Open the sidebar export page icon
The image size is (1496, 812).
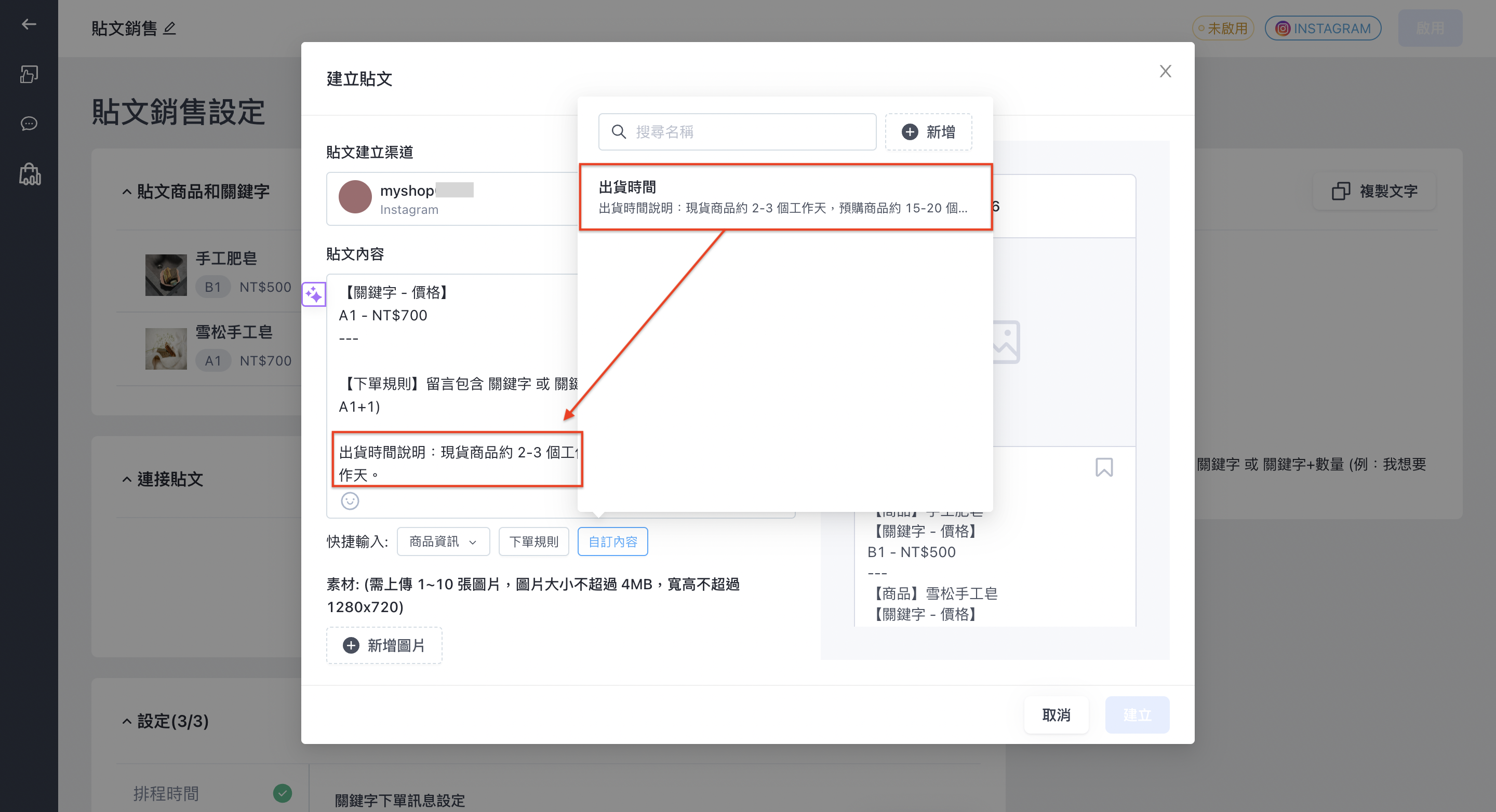pyautogui.click(x=29, y=74)
